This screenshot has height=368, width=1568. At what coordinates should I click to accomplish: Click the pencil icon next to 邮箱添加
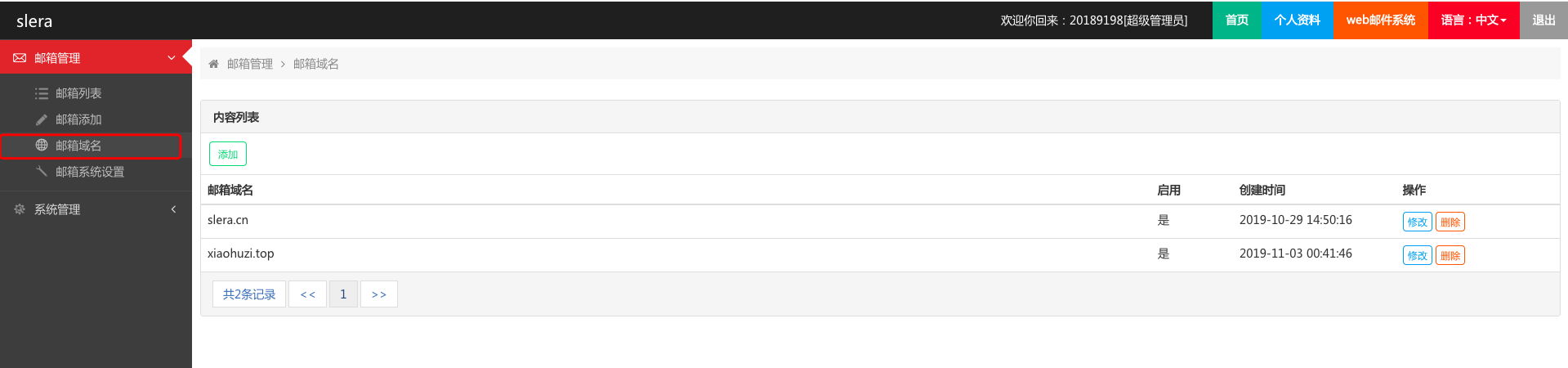(x=42, y=119)
